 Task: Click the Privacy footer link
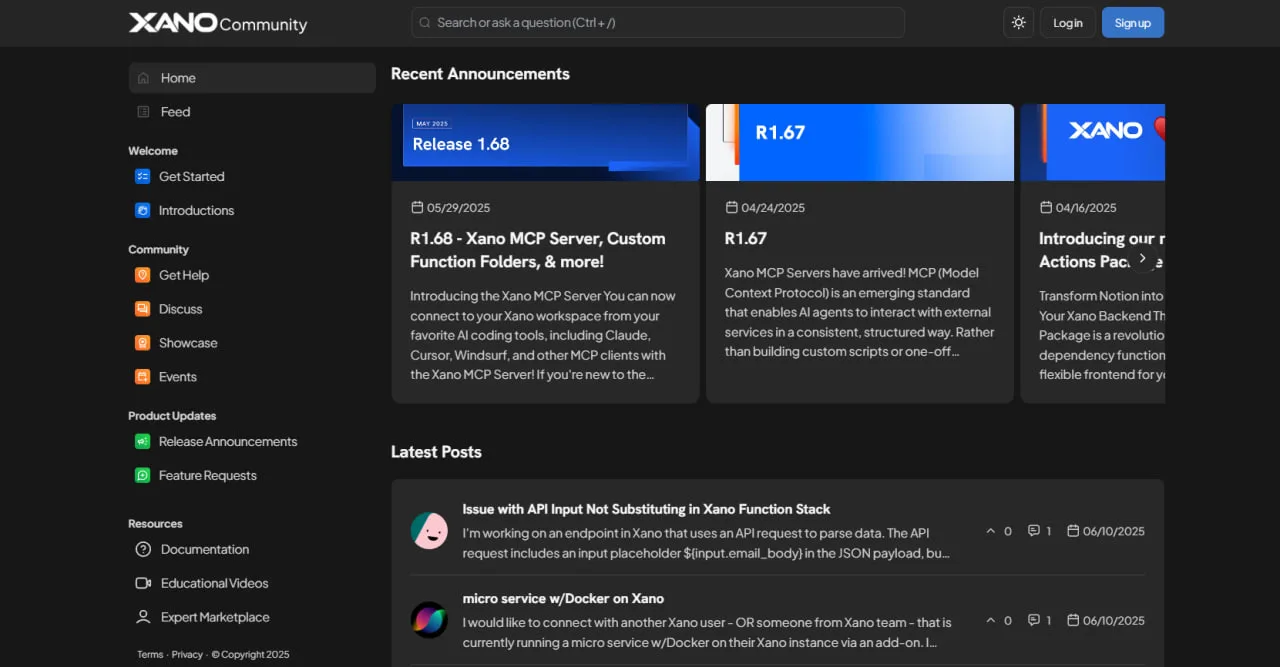[x=187, y=655]
